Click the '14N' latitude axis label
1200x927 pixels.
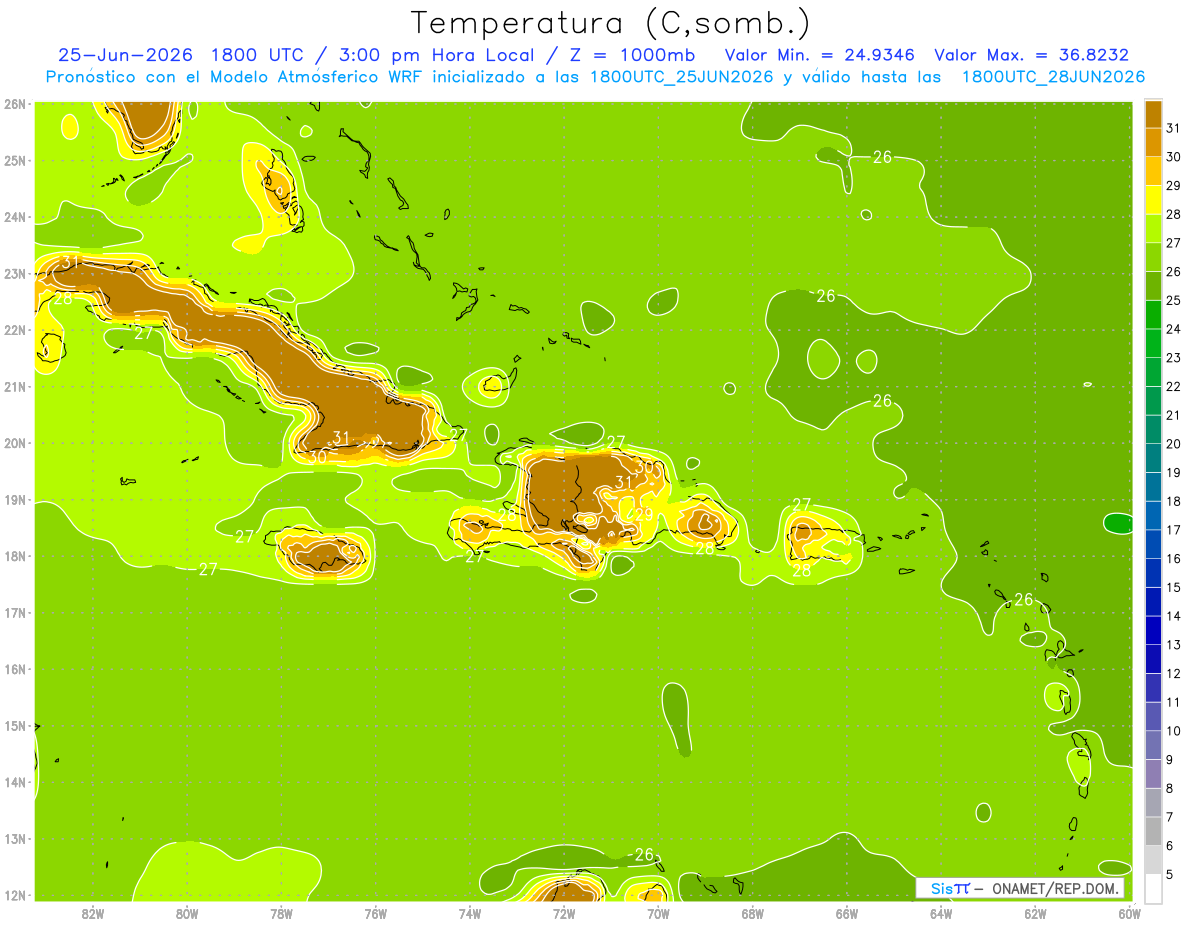pos(15,782)
